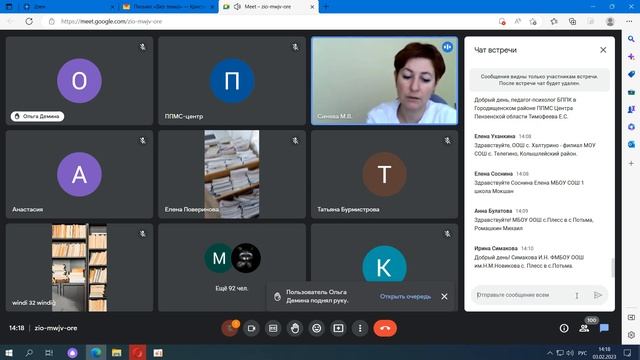This screenshot has height=360, width=640.
Task: Open Edge collections icon
Action: [x=573, y=22]
